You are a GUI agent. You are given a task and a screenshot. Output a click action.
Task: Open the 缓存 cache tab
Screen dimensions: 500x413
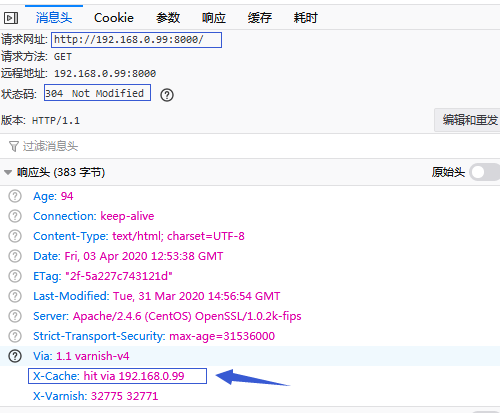(260, 18)
